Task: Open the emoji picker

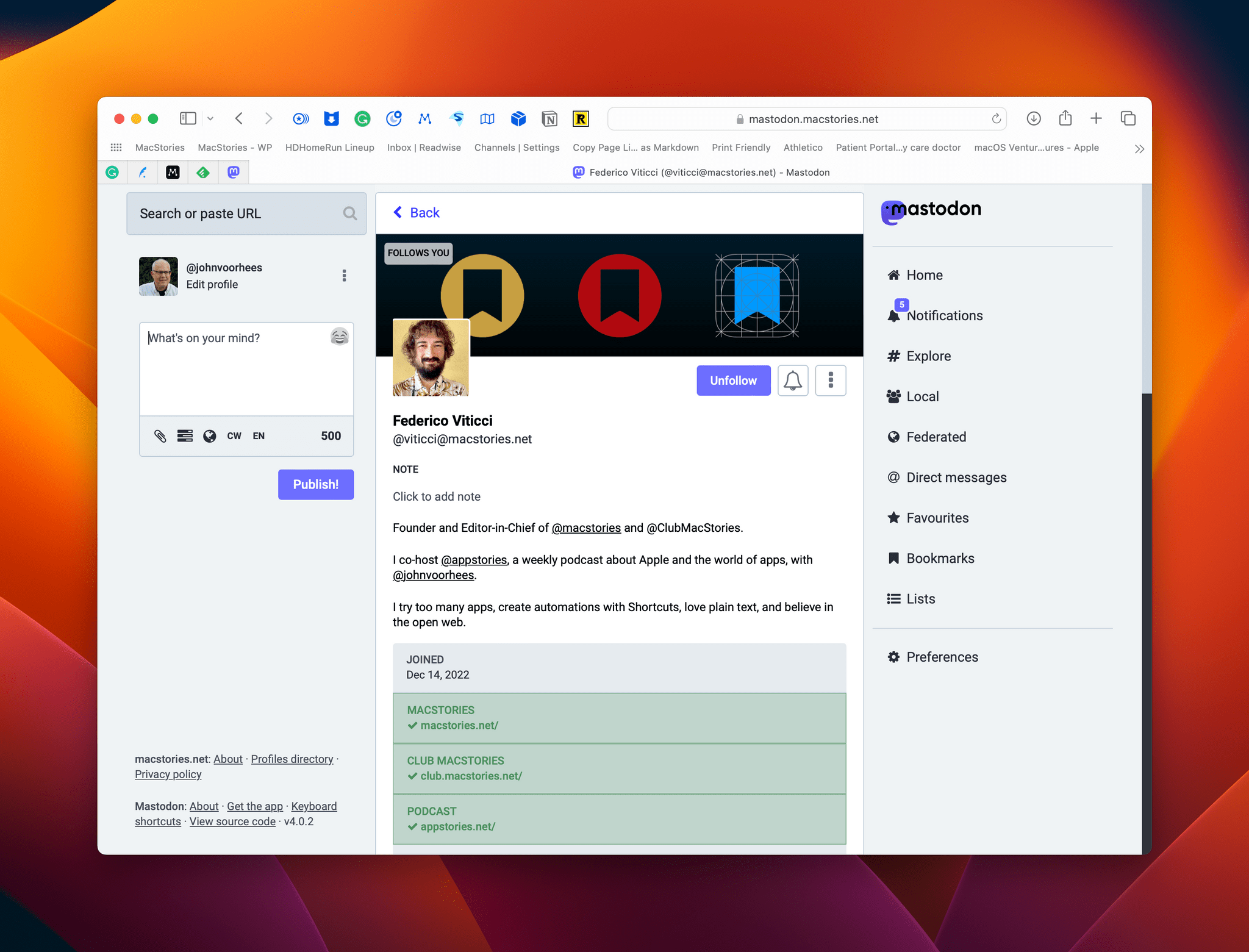Action: point(340,337)
